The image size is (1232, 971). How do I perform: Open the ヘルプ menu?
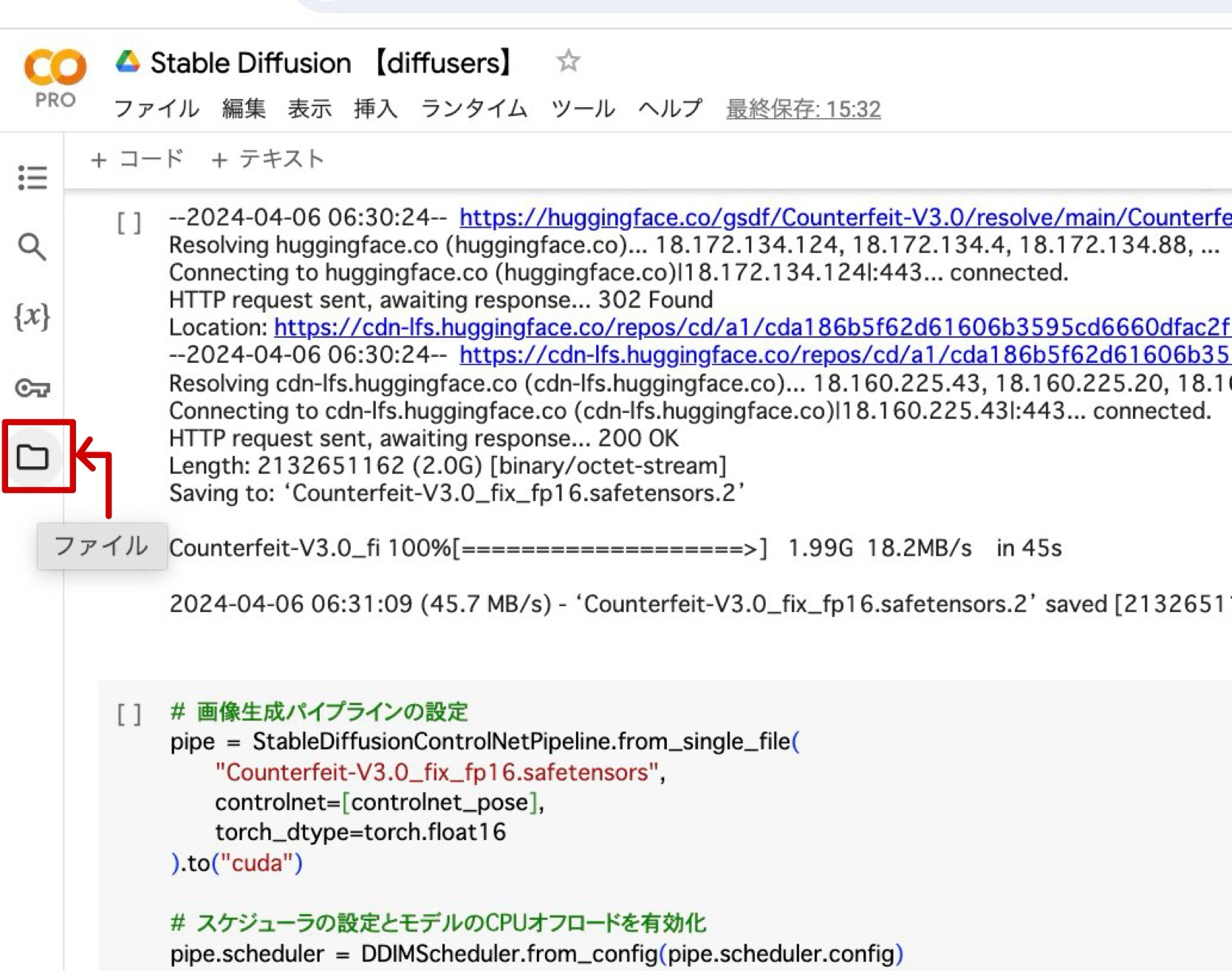669,109
